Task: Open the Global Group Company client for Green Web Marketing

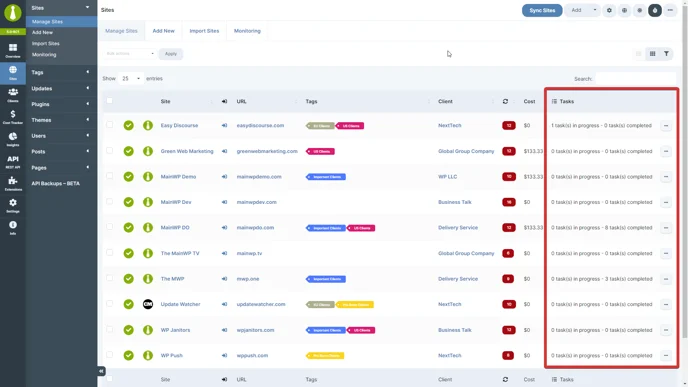Action: point(466,151)
